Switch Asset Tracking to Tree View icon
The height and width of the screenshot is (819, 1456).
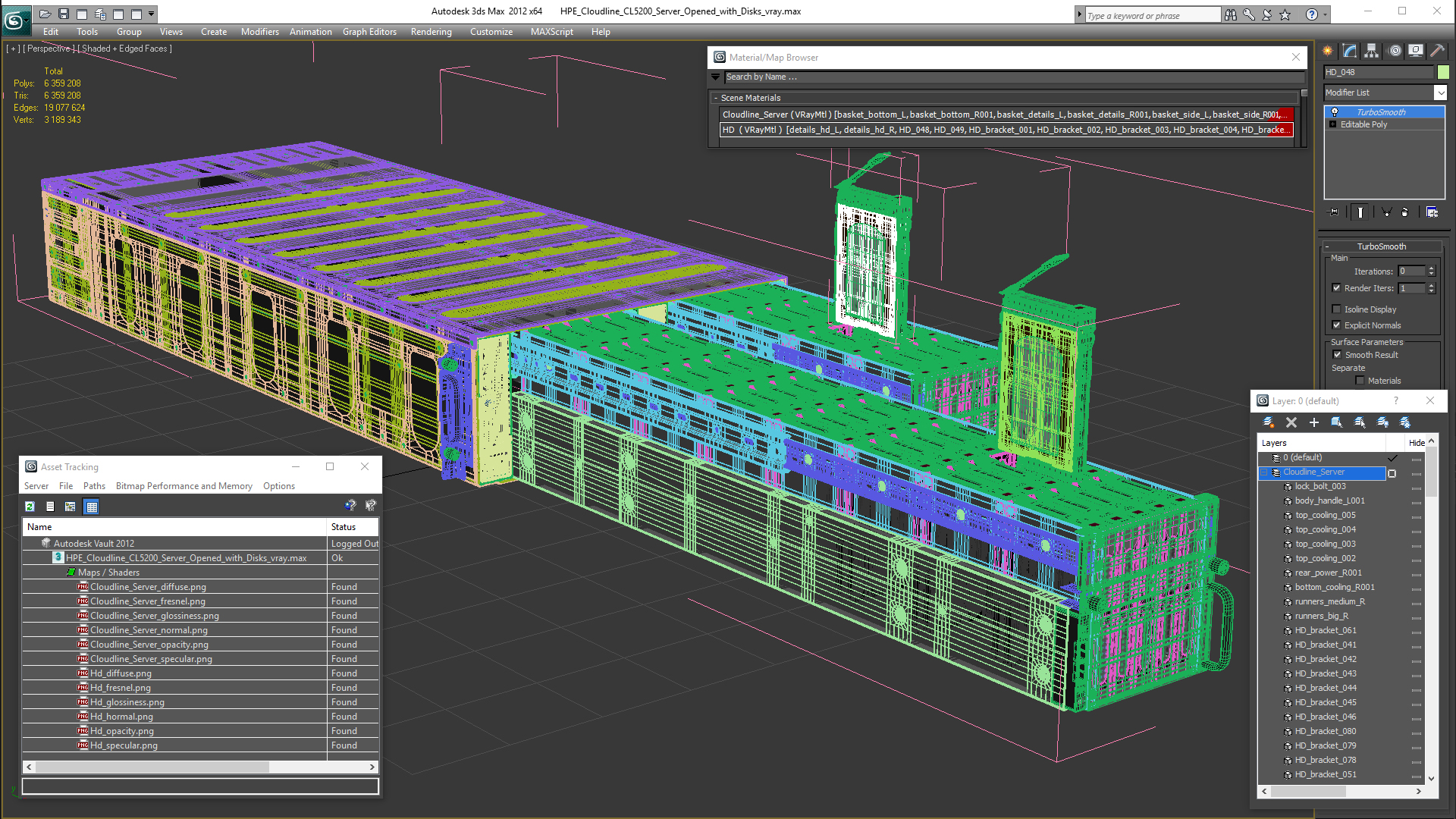(x=71, y=507)
